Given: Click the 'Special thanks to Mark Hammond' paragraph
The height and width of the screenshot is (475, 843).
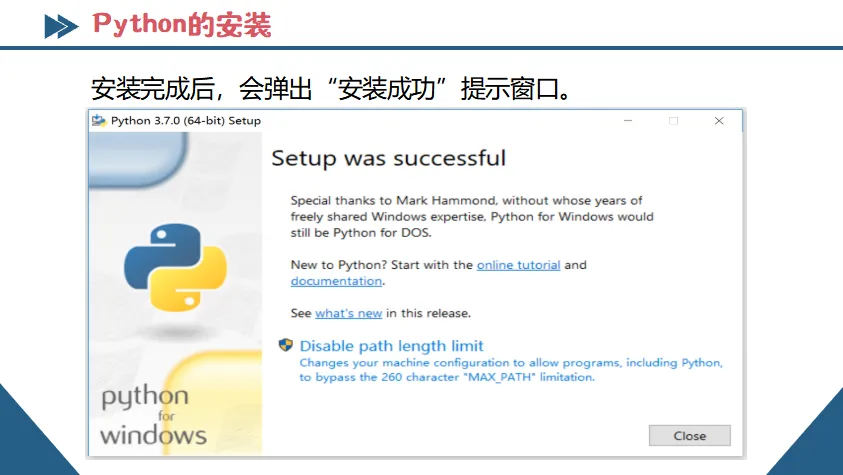Looking at the screenshot, I should point(472,217).
